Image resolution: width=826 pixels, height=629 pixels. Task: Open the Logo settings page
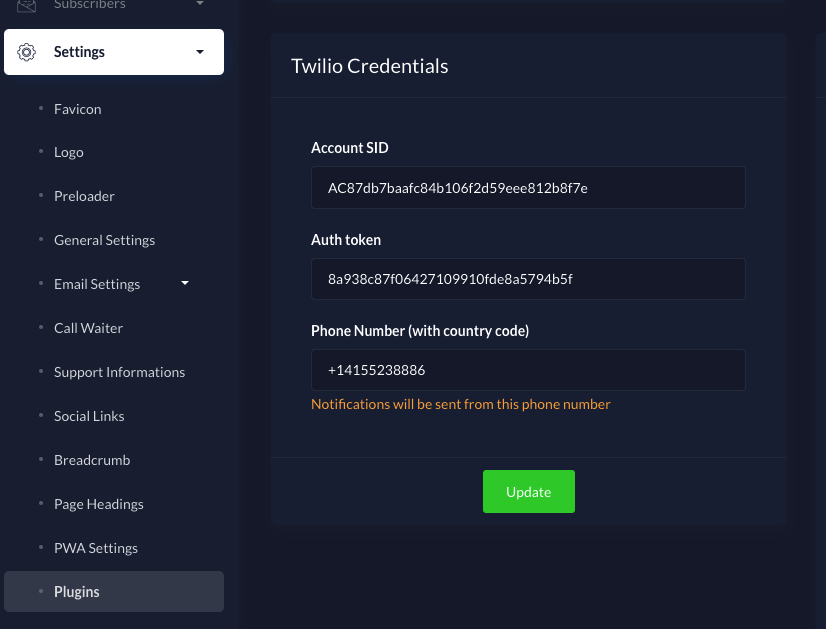pos(68,152)
